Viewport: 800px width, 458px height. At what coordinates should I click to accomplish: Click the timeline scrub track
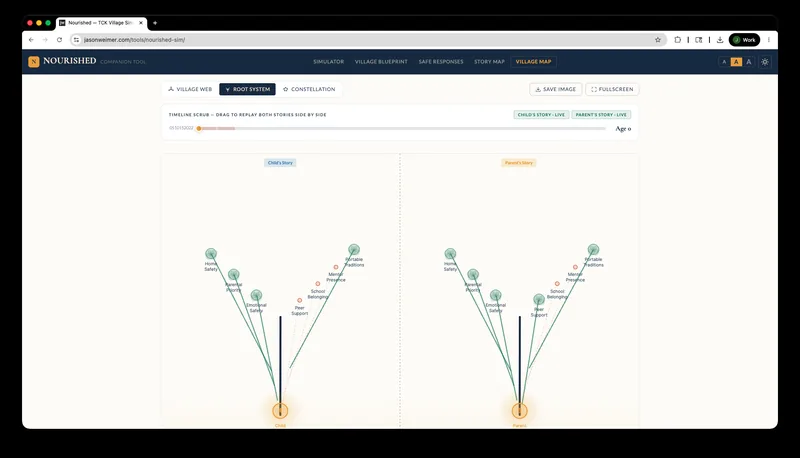402,129
